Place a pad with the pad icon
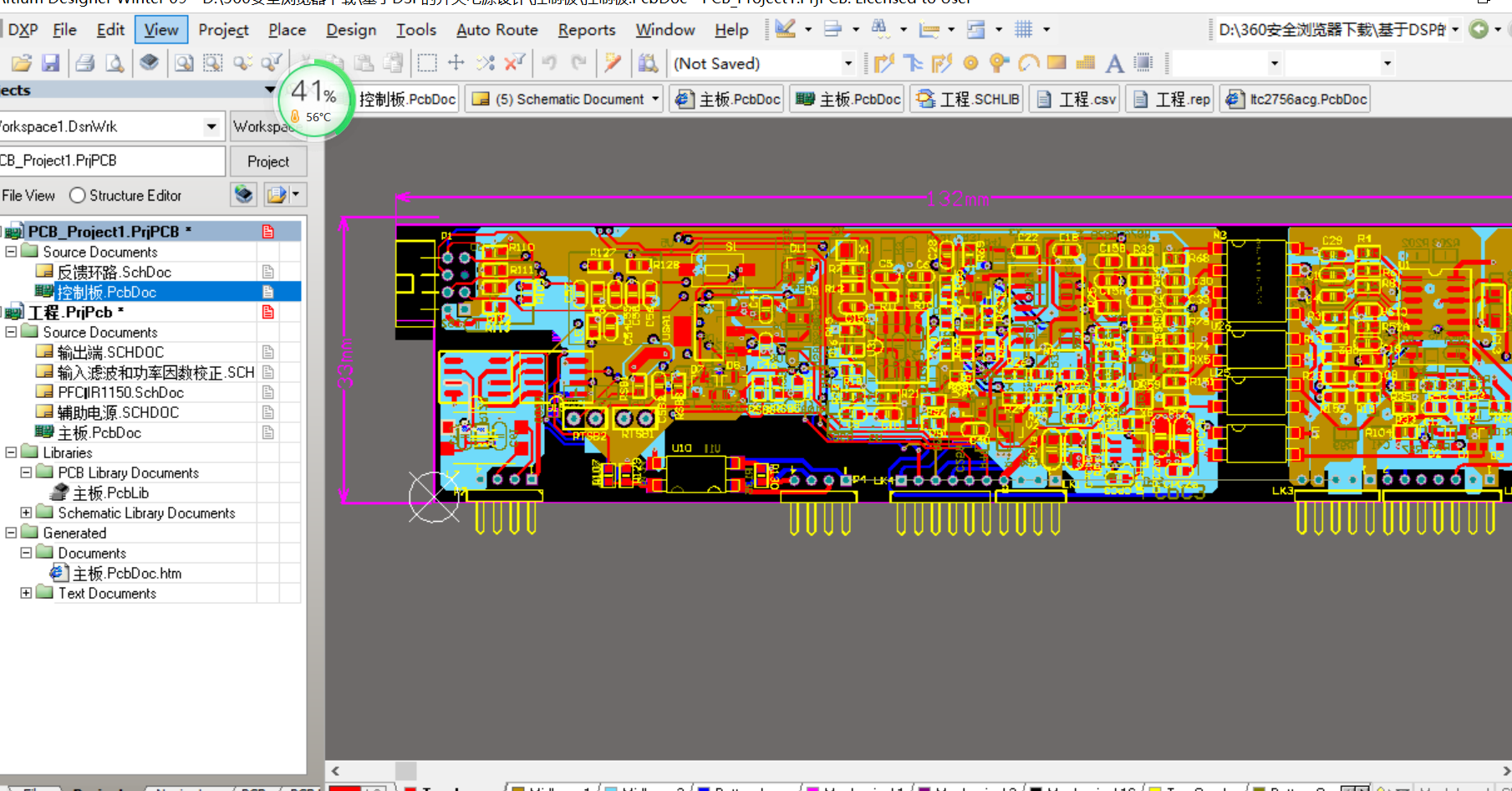Viewport: 1512px width, 791px height. tap(970, 63)
